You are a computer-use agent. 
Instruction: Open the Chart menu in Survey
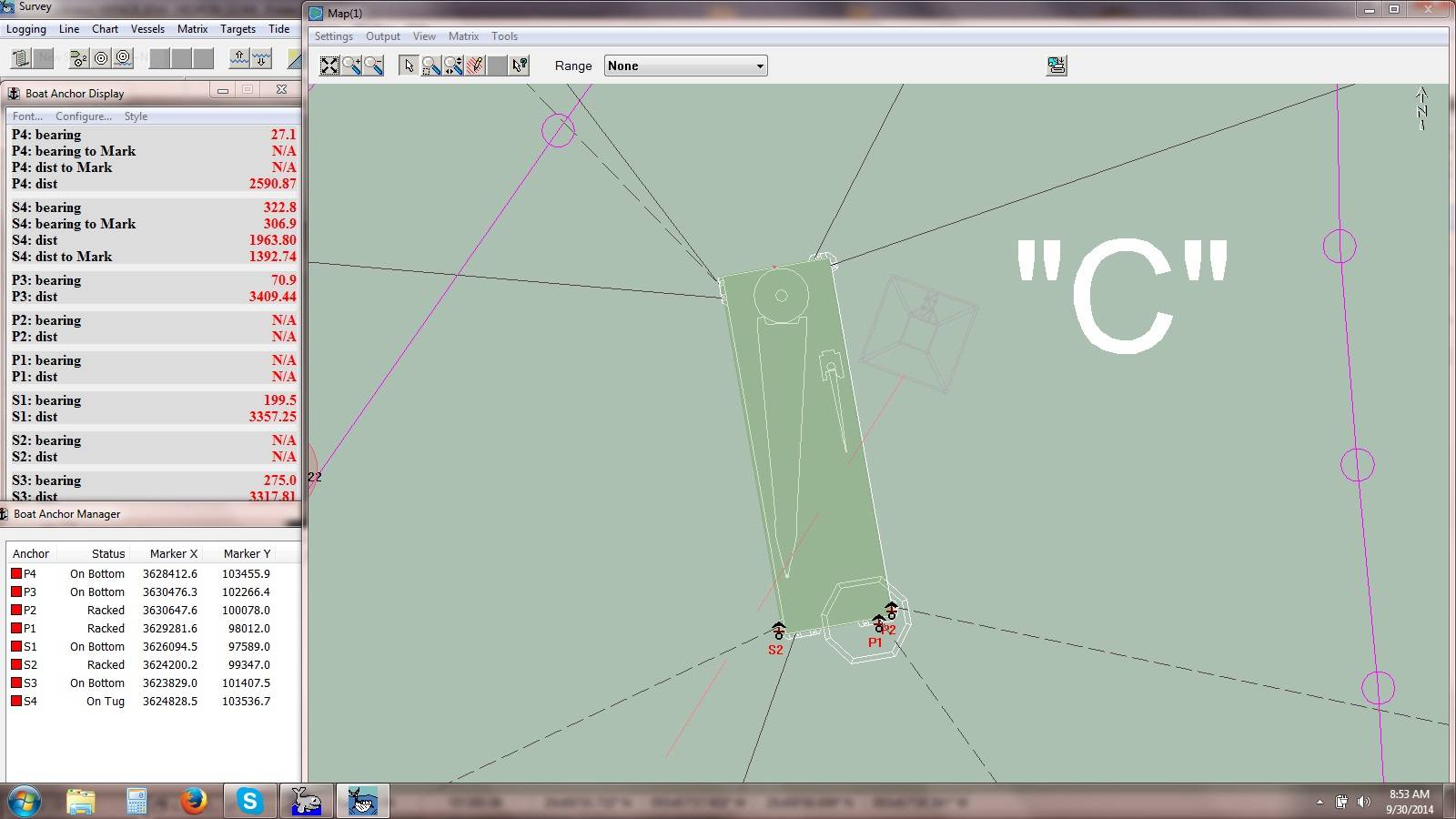coord(105,29)
